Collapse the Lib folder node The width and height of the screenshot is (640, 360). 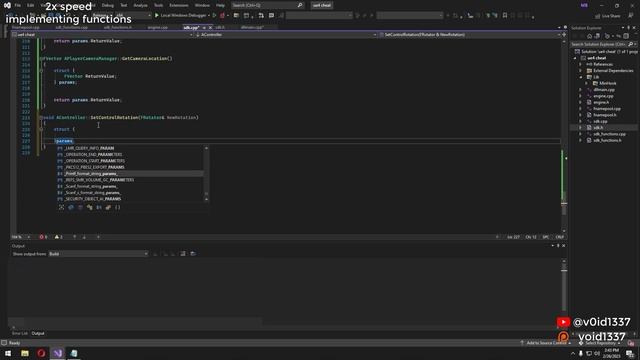(580, 77)
